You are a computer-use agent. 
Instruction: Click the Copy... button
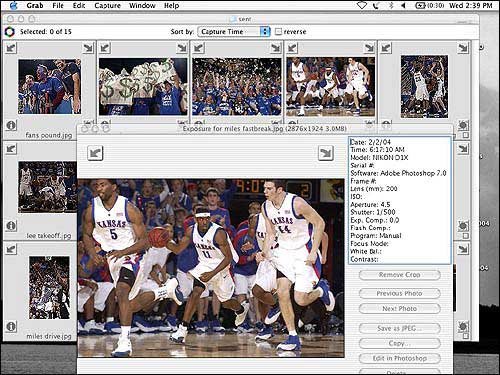click(x=399, y=343)
